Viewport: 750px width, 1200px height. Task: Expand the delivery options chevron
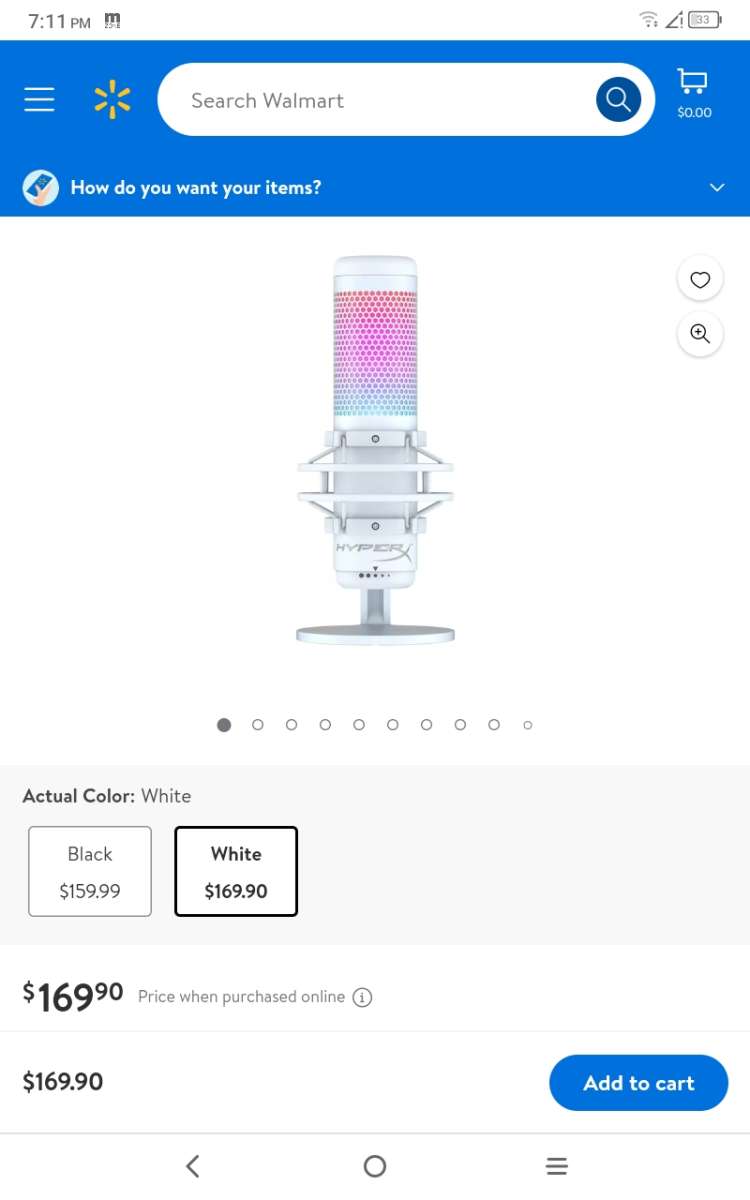click(717, 188)
